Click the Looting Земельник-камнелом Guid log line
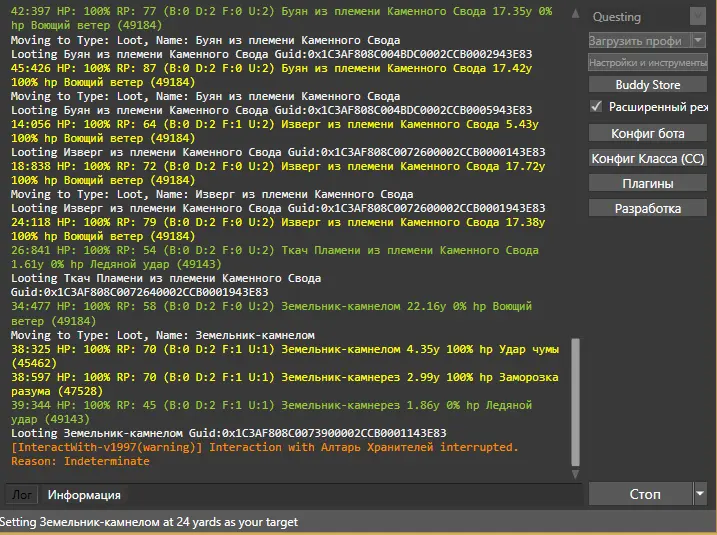This screenshot has width=717, height=535. click(228, 433)
